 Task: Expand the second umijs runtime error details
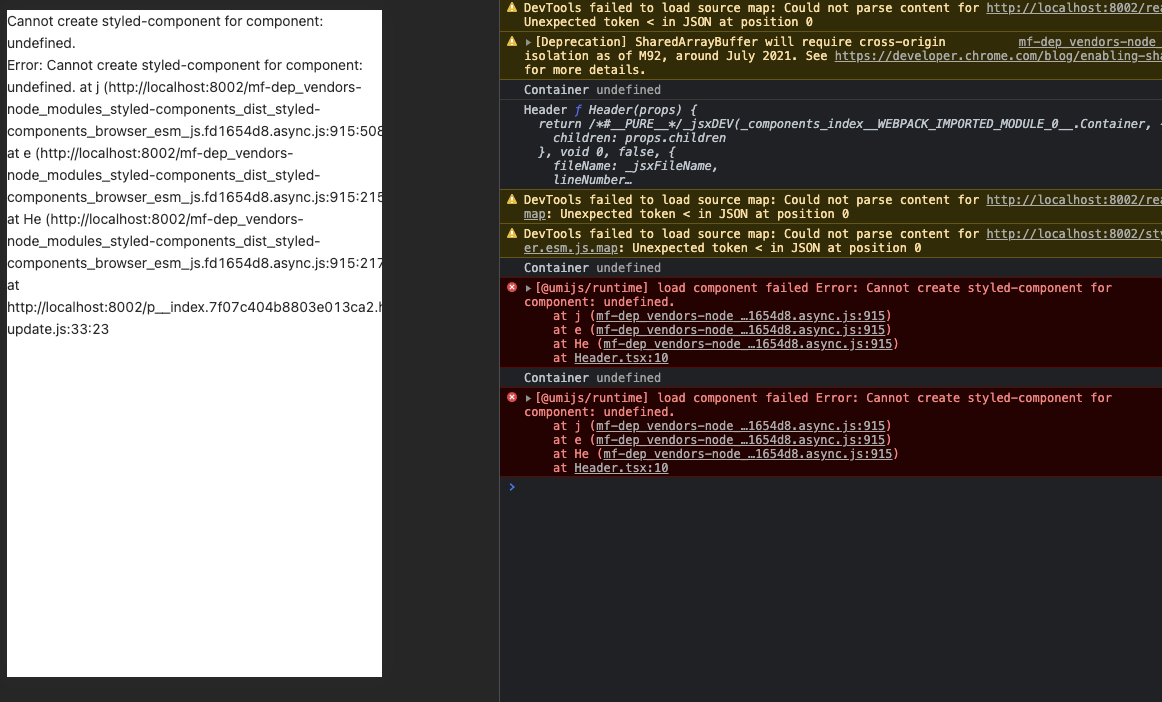point(527,398)
